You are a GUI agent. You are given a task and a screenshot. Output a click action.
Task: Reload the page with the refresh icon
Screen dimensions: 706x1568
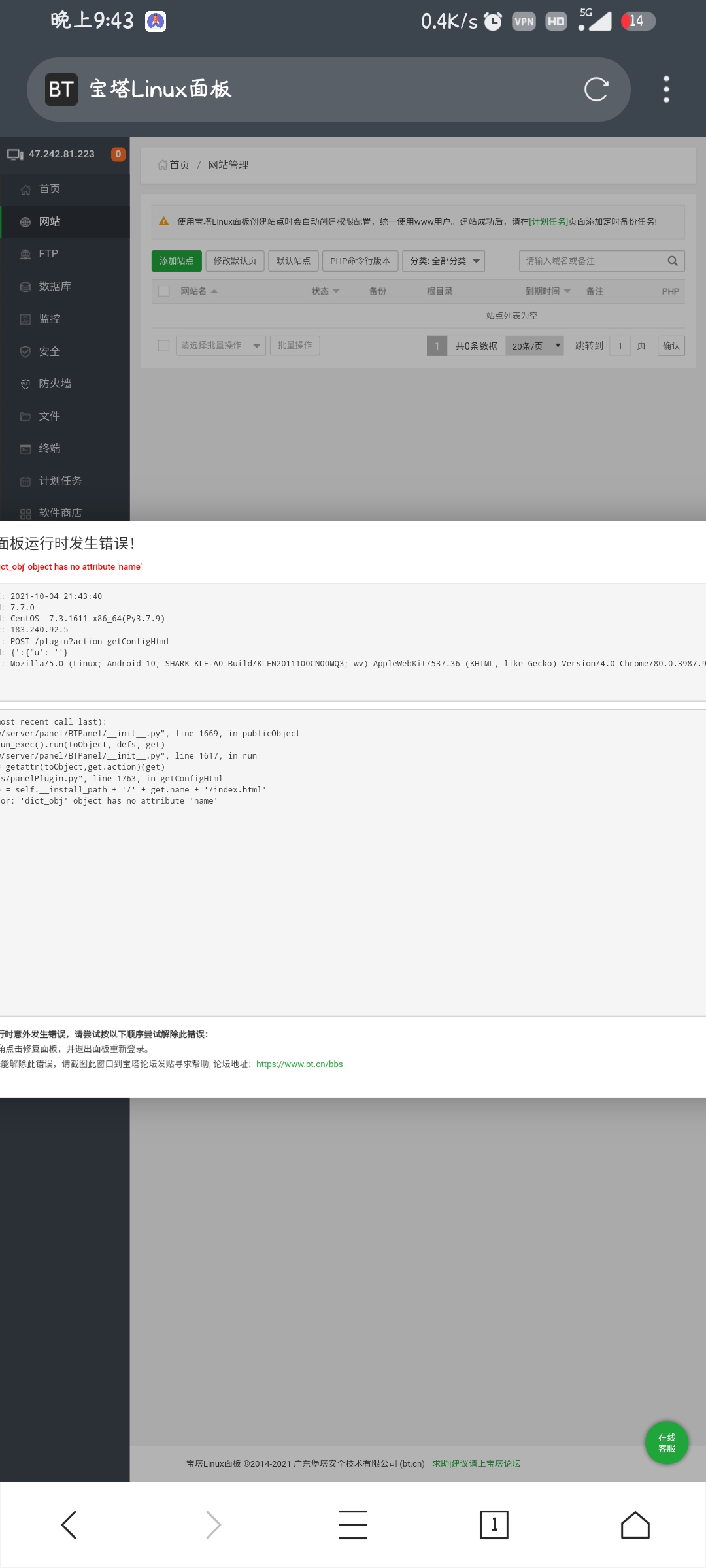pyautogui.click(x=596, y=90)
